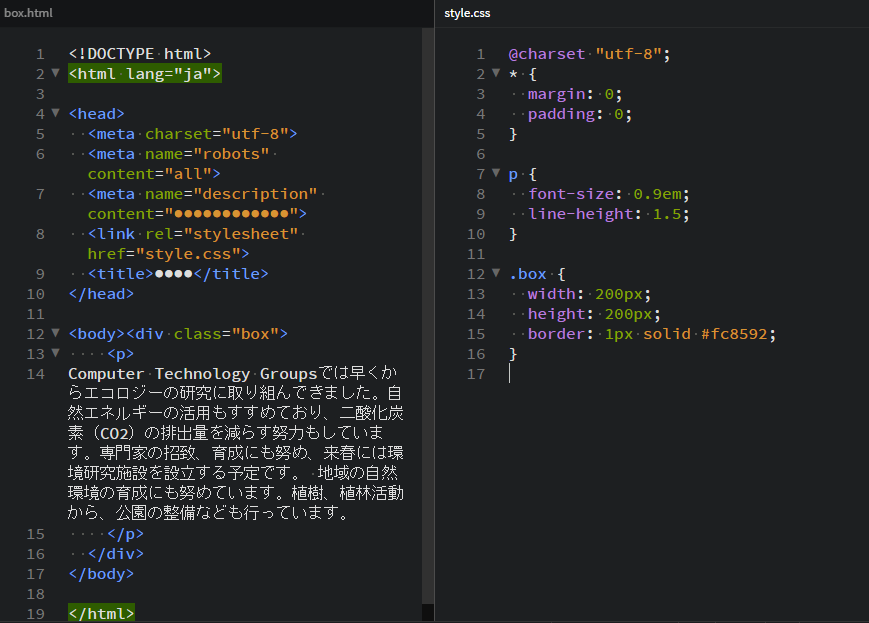Viewport: 869px width, 623px height.
Task: Click the highlighted <html lang="ja"> tag
Action: (145, 74)
